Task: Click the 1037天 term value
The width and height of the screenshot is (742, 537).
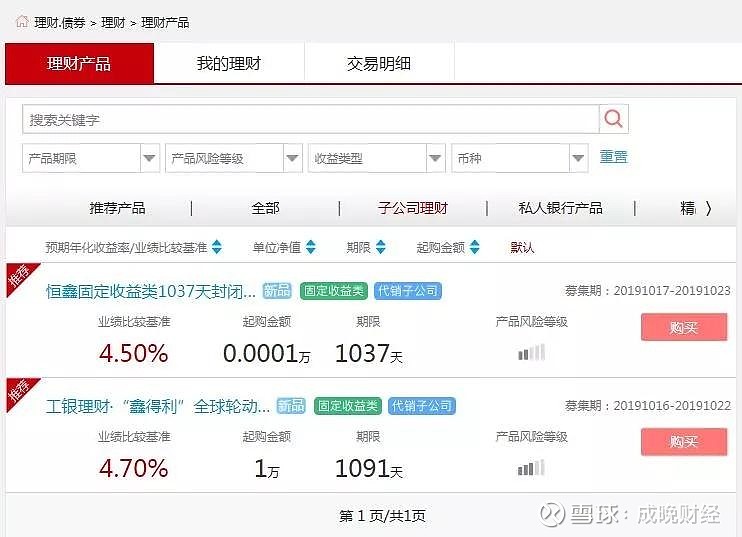Action: coord(369,353)
